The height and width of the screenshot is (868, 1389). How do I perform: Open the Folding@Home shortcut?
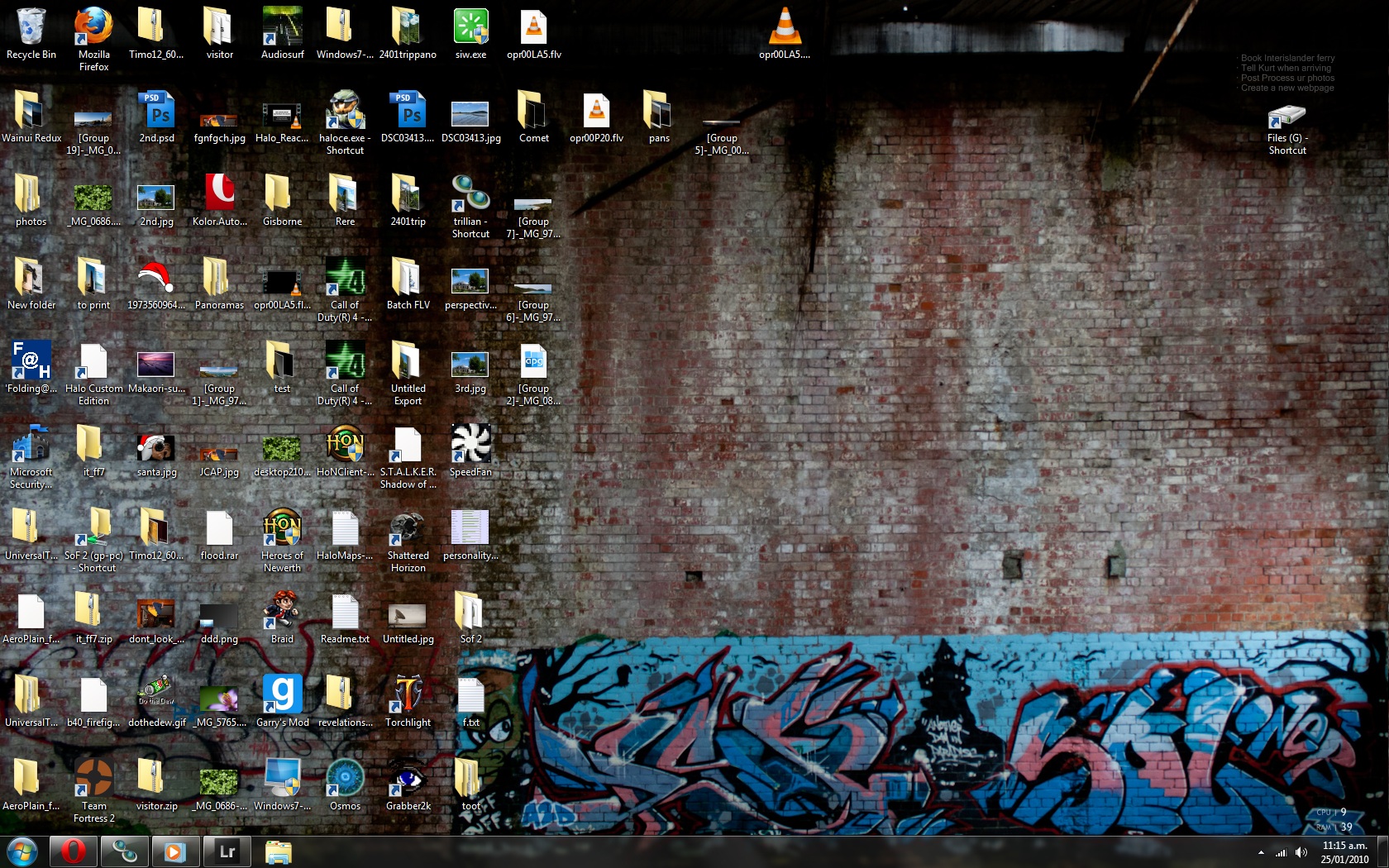[x=31, y=361]
